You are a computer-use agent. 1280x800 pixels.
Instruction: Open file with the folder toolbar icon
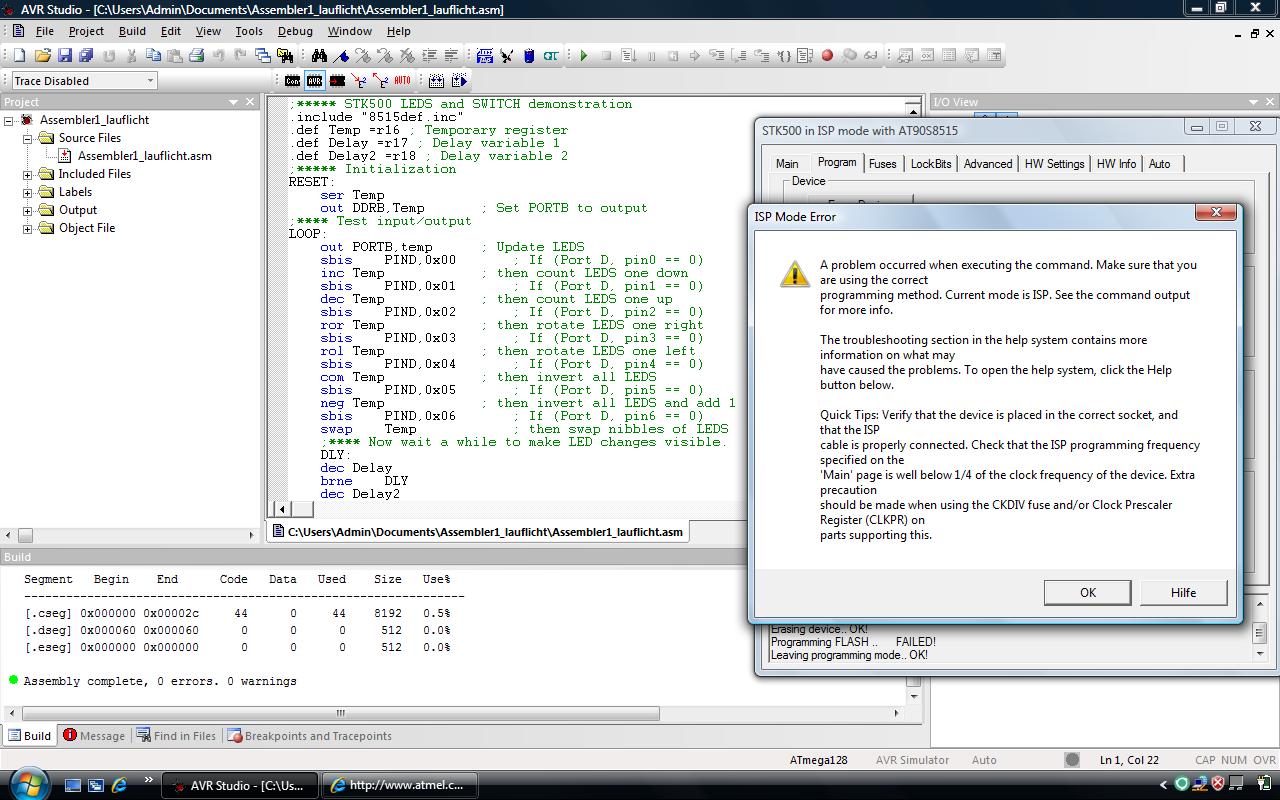coord(43,56)
